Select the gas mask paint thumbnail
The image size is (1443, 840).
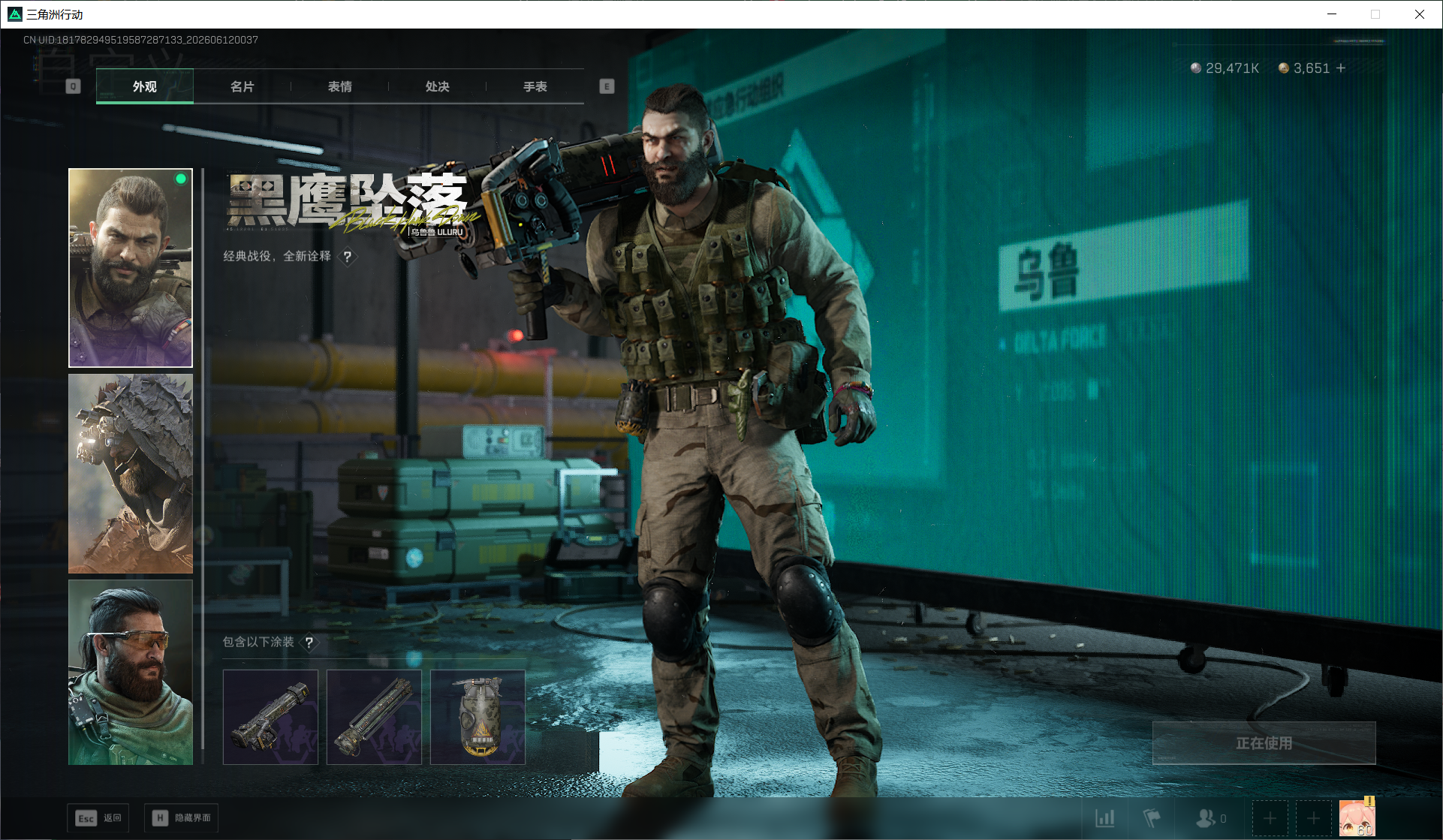click(477, 717)
